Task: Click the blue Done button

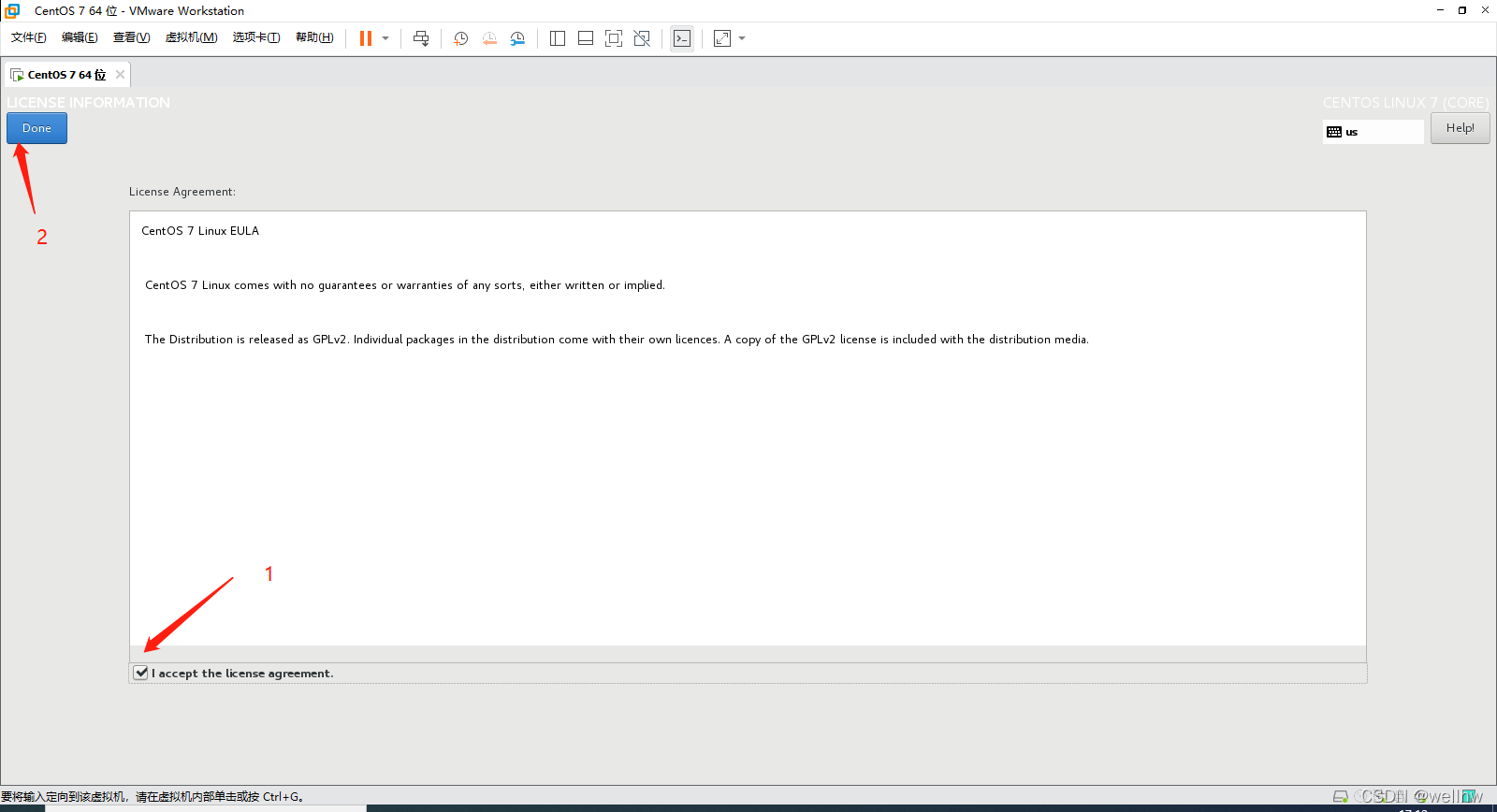Action: coord(36,128)
